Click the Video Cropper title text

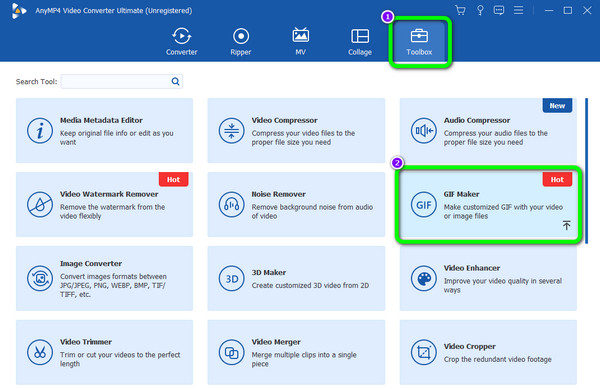pyautogui.click(x=470, y=346)
